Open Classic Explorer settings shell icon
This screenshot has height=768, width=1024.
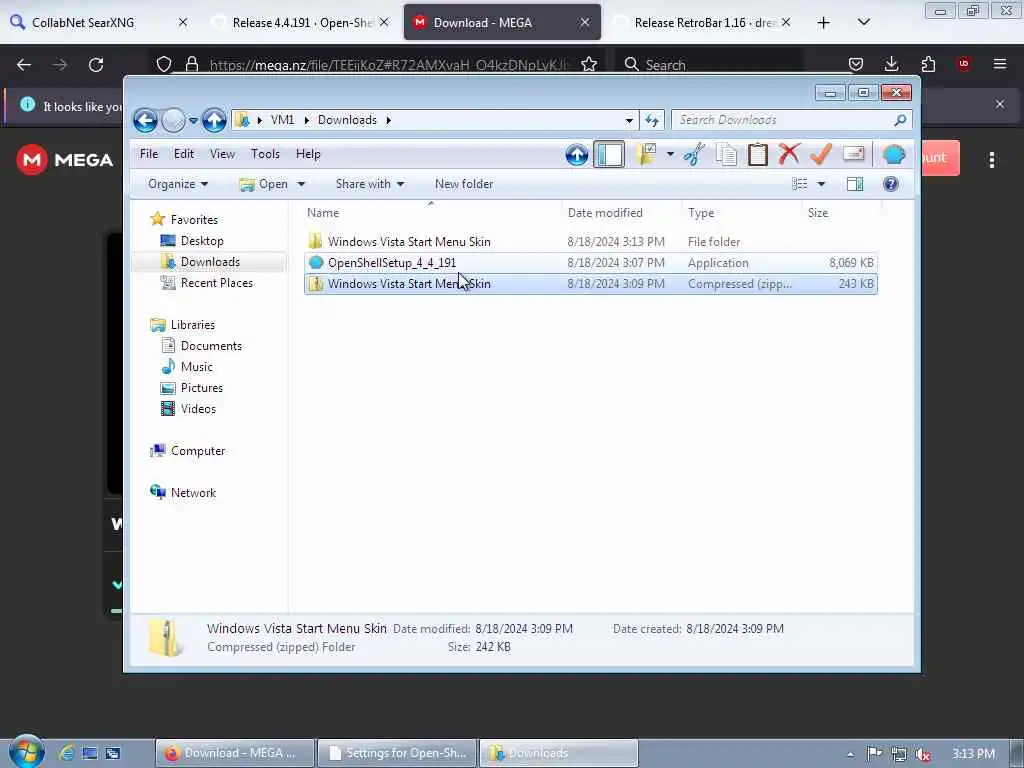click(x=893, y=155)
